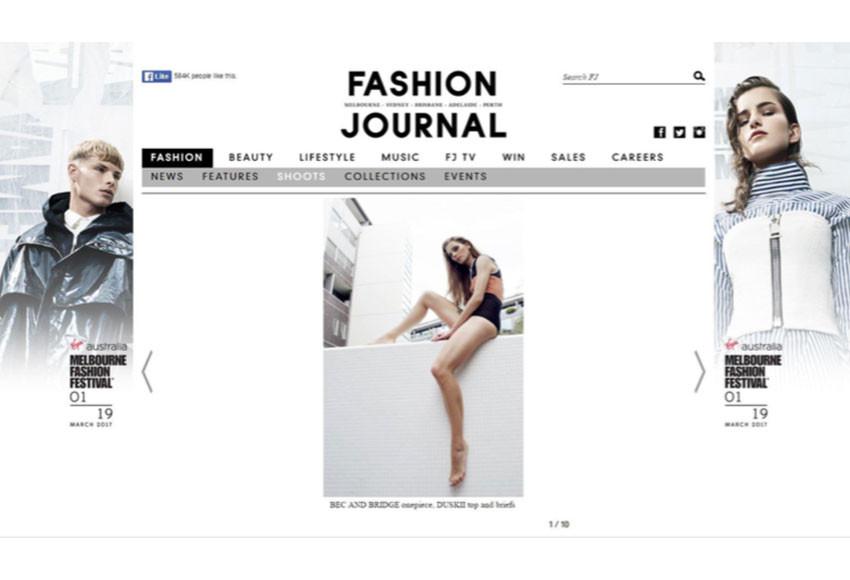Click the model photo in the gallery
This screenshot has height=580, width=850.
click(x=423, y=347)
